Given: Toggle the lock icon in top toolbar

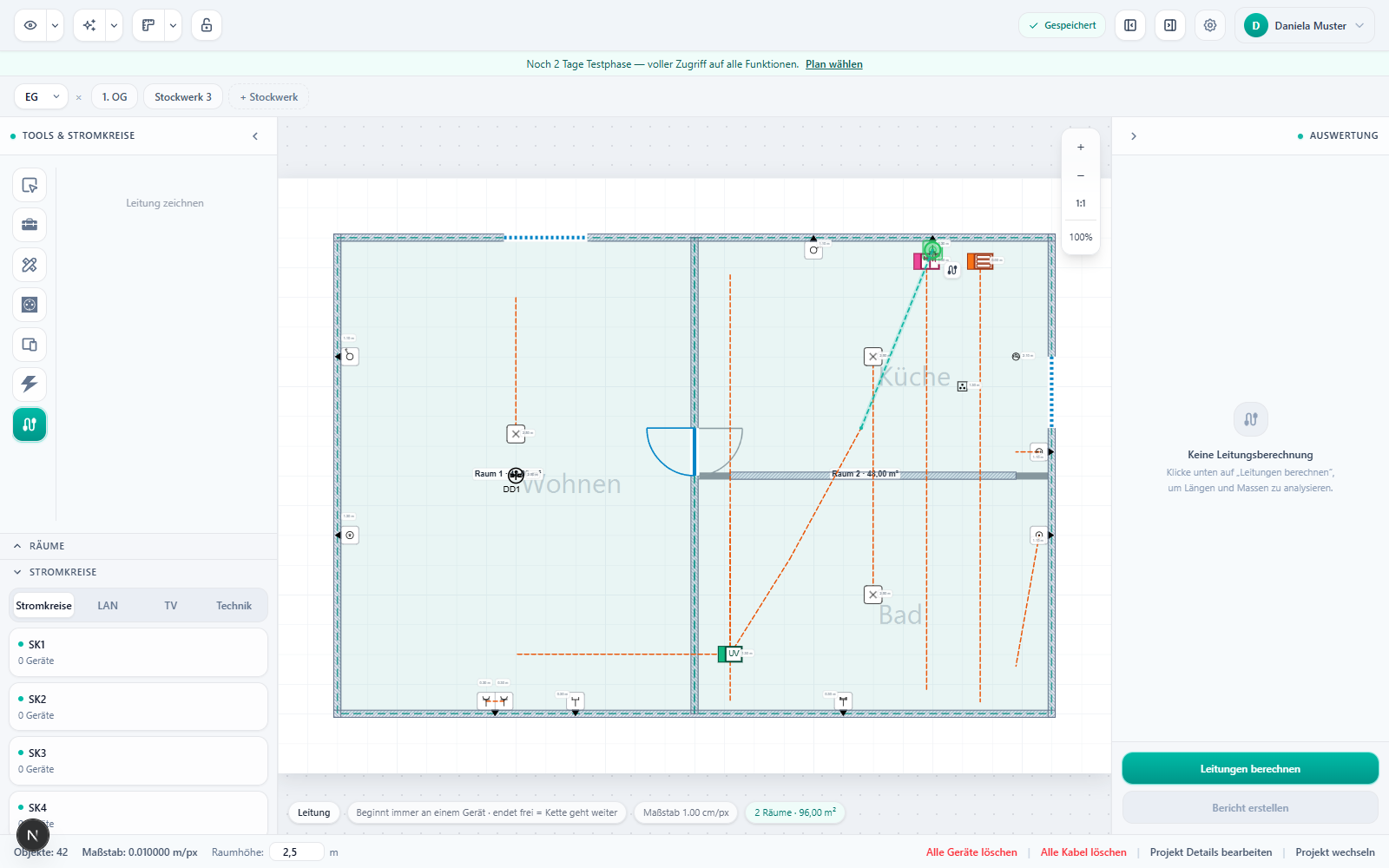Looking at the screenshot, I should point(207,25).
